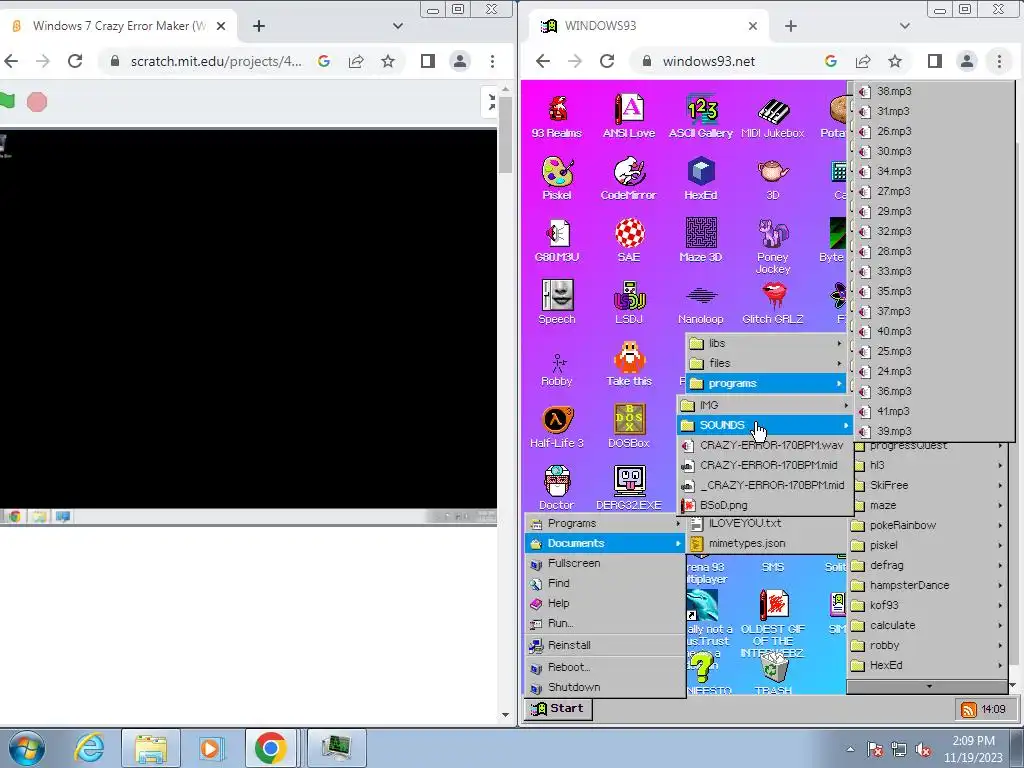Launch the ASCII Gallery icon
The image size is (1024, 768).
click(701, 116)
